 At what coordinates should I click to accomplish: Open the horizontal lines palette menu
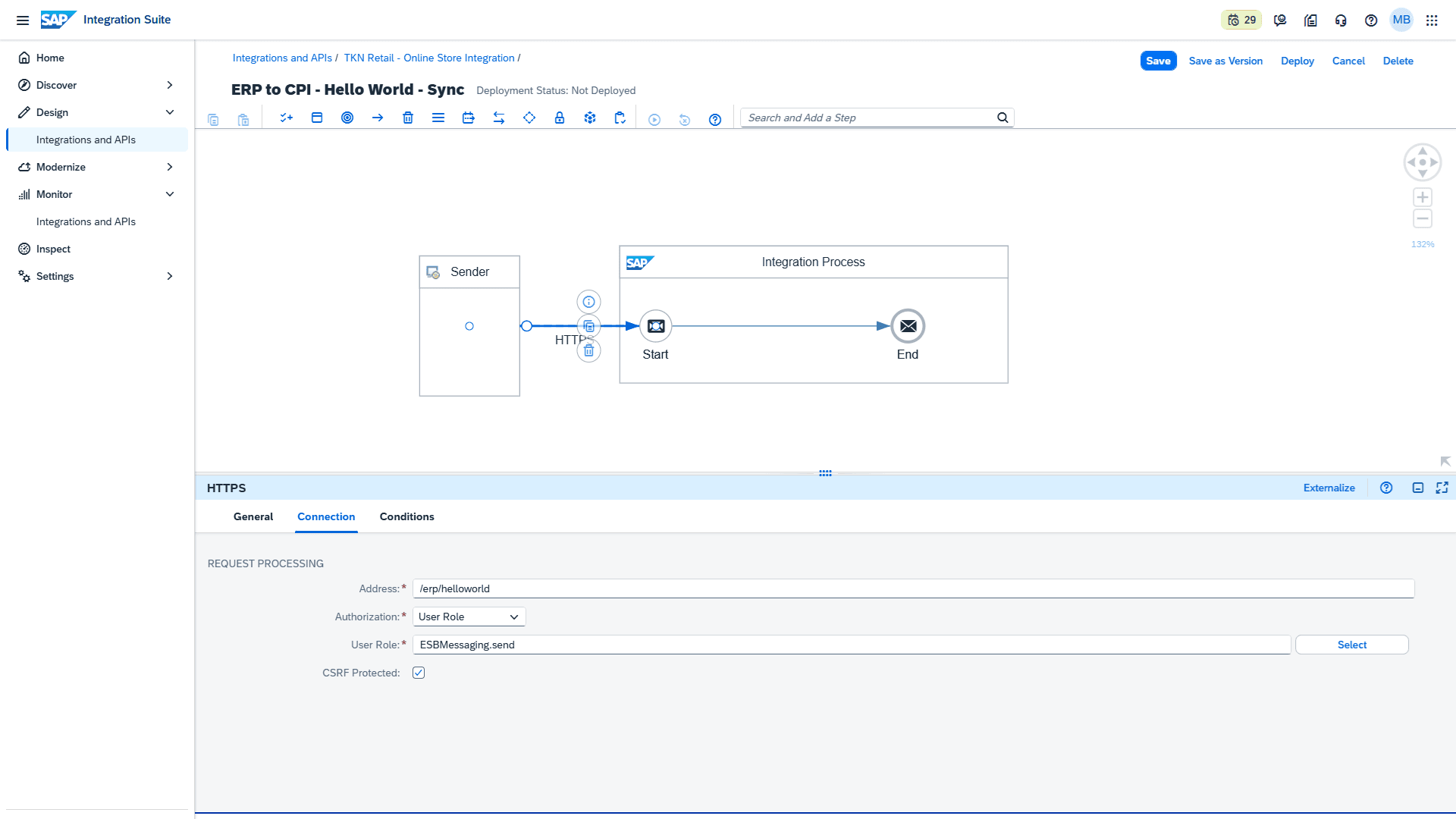[438, 118]
